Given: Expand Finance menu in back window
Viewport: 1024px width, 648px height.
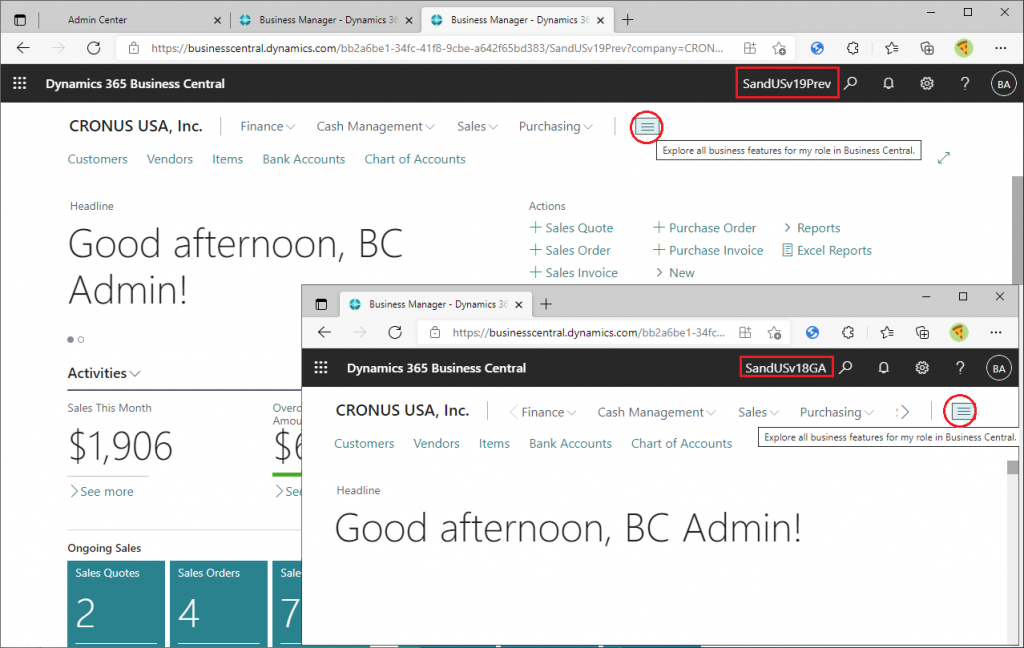Looking at the screenshot, I should click(267, 126).
